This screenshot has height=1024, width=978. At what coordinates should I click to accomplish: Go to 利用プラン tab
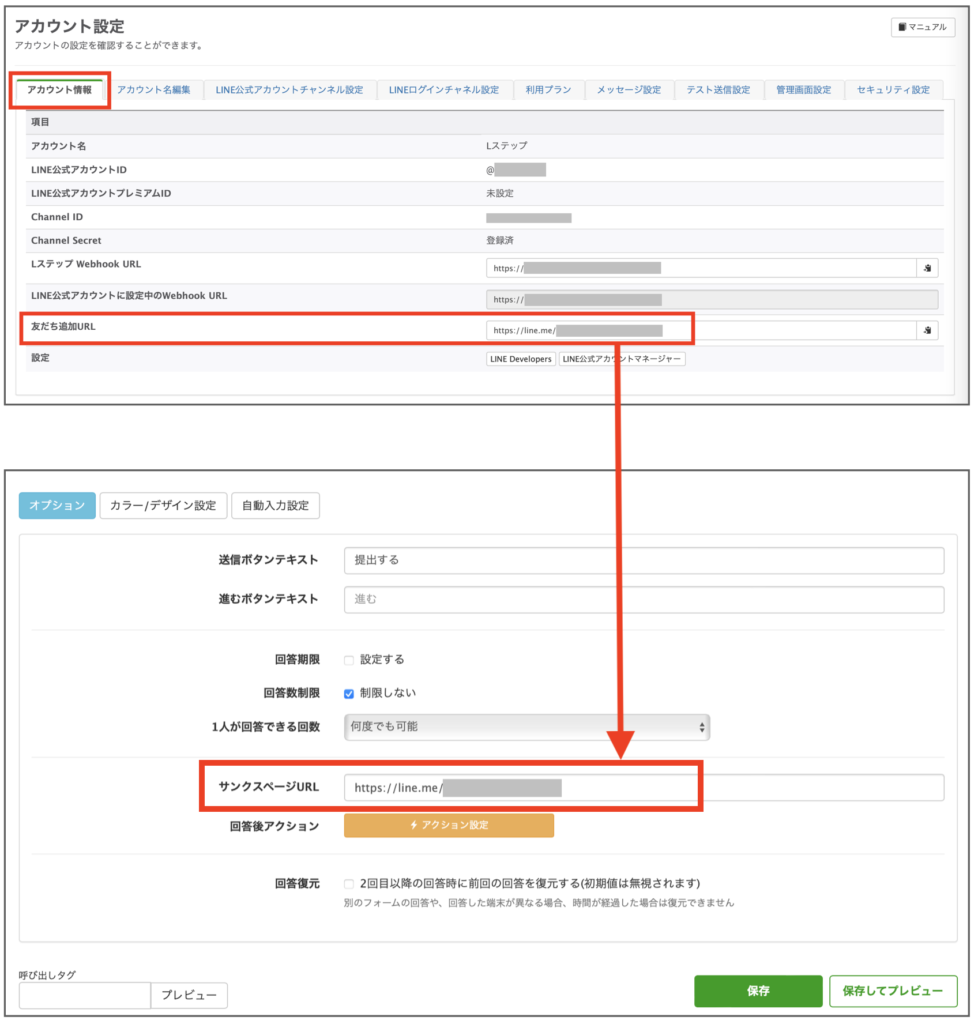[x=548, y=90]
